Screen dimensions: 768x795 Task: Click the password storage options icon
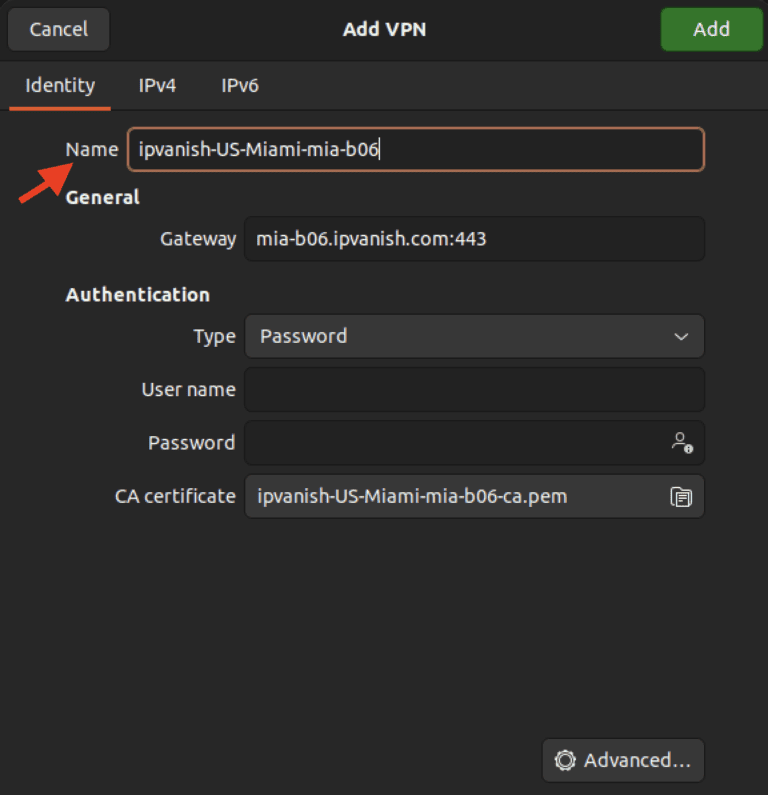pyautogui.click(x=682, y=443)
